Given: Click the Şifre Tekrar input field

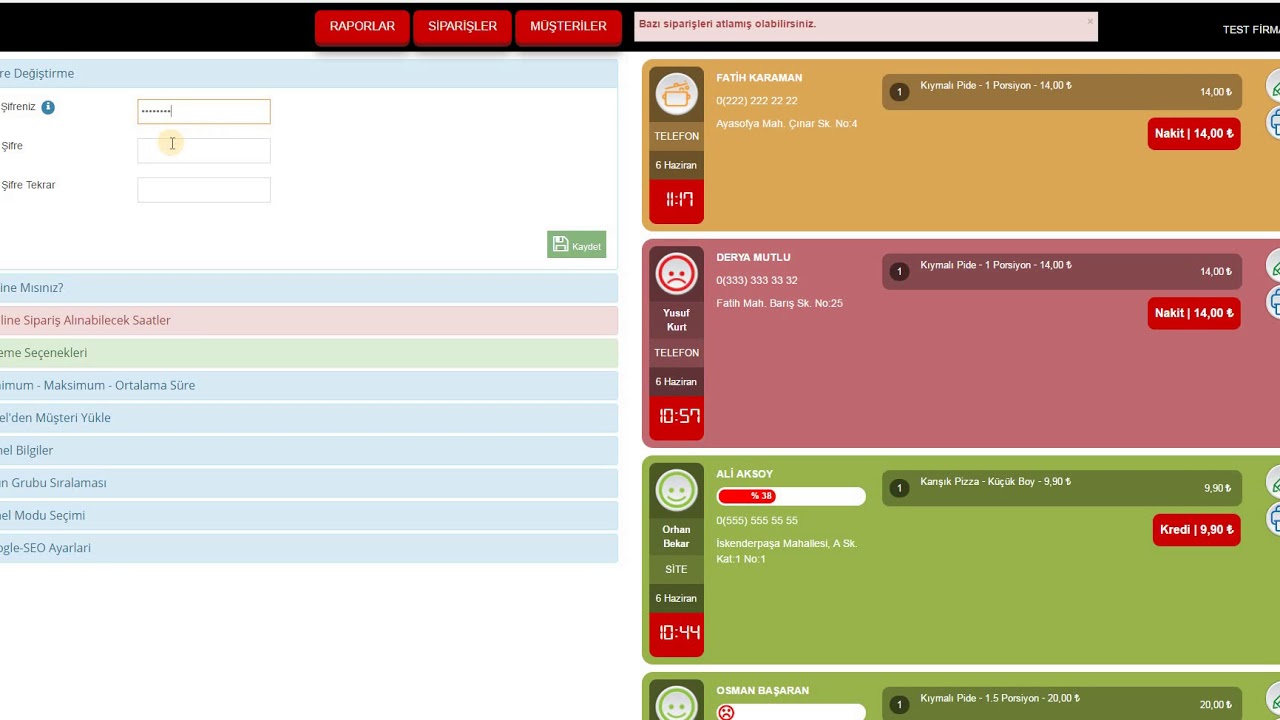Looking at the screenshot, I should pyautogui.click(x=204, y=190).
